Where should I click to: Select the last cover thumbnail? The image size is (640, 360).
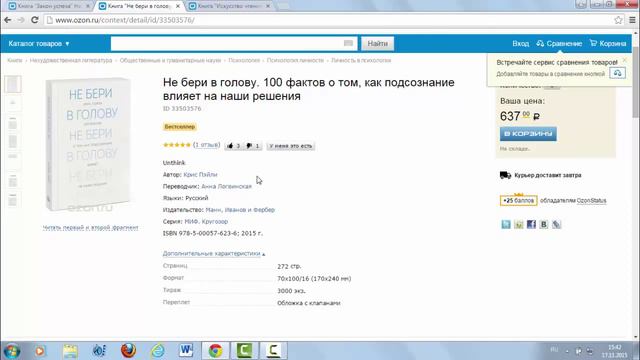[x=13, y=200]
